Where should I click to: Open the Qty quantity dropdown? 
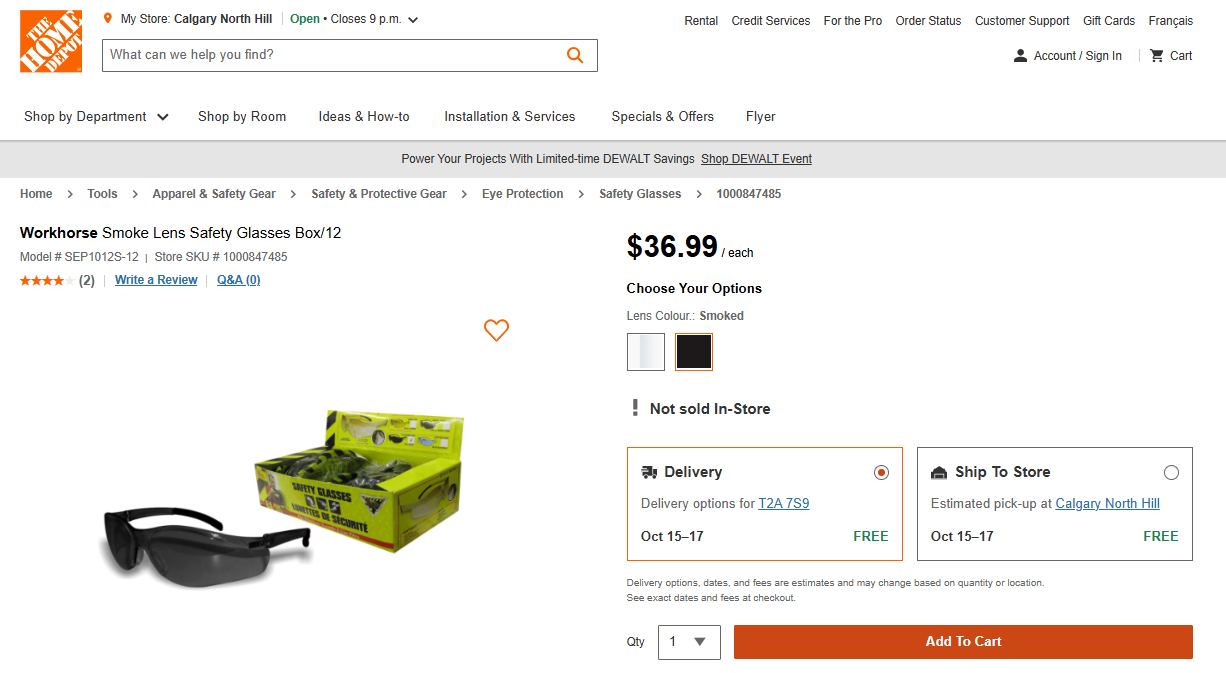tap(688, 641)
